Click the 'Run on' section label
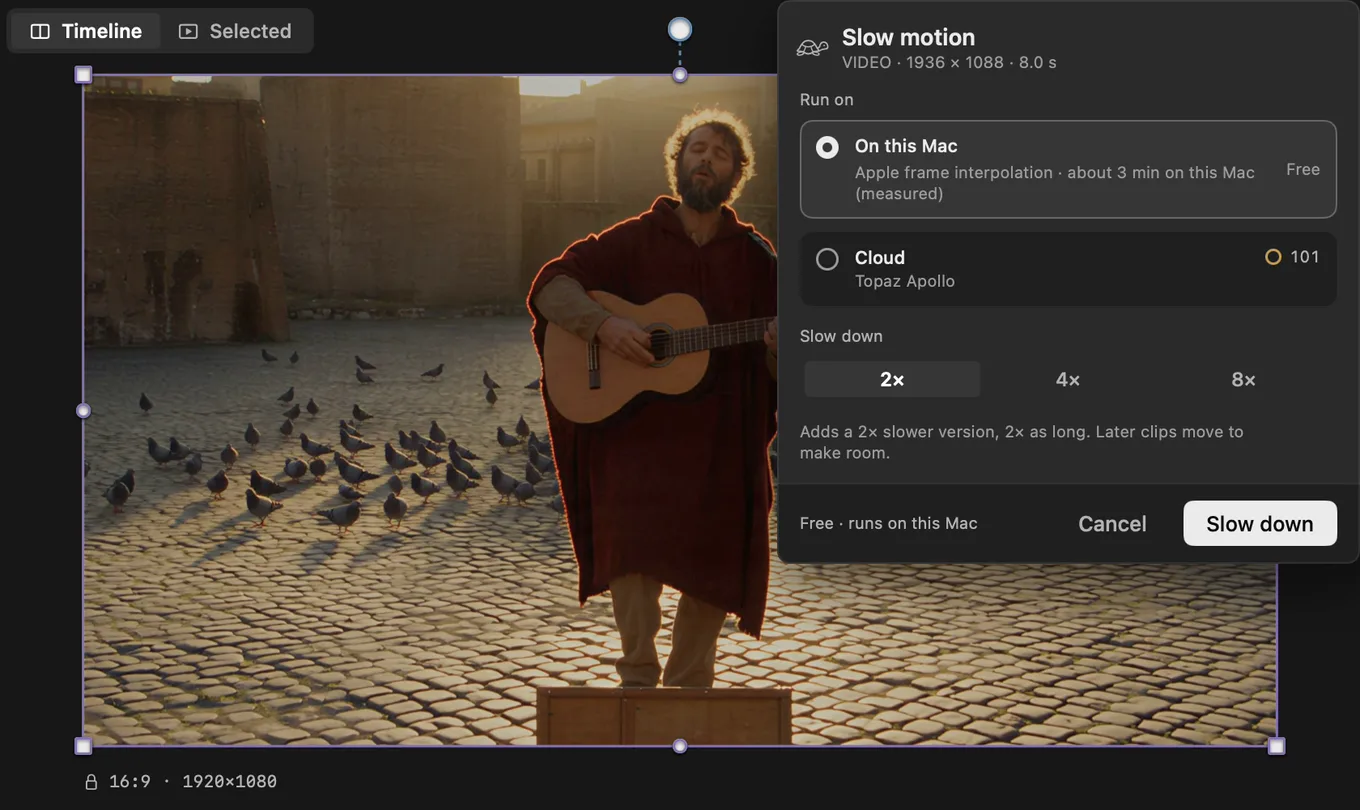The height and width of the screenshot is (810, 1360). coord(827,99)
